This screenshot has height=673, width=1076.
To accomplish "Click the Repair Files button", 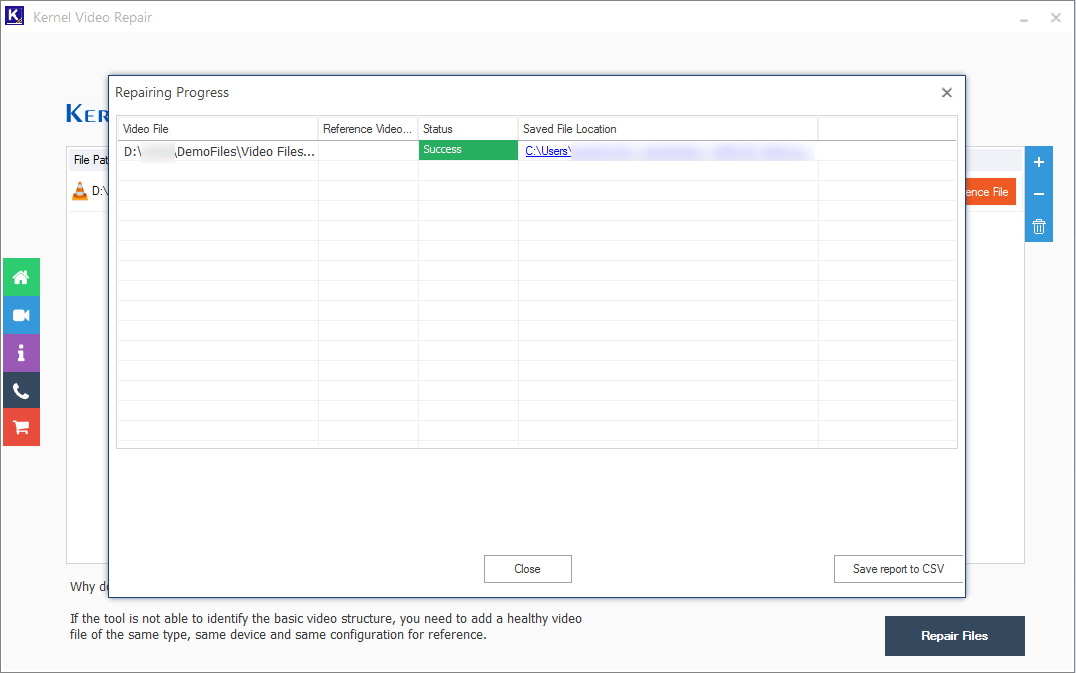I will pos(954,636).
